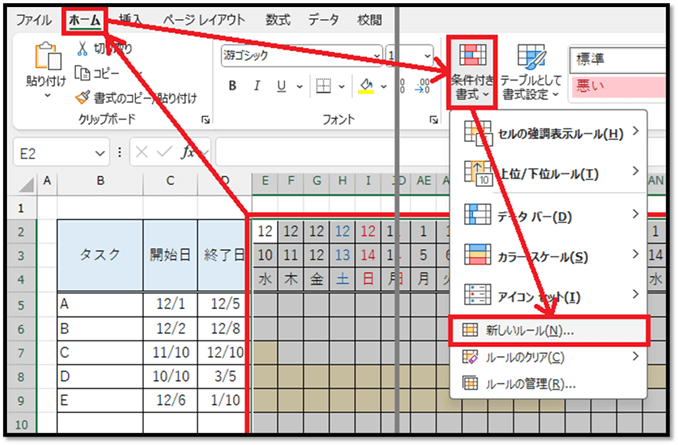Click the Insert Function fx icon

(188, 153)
